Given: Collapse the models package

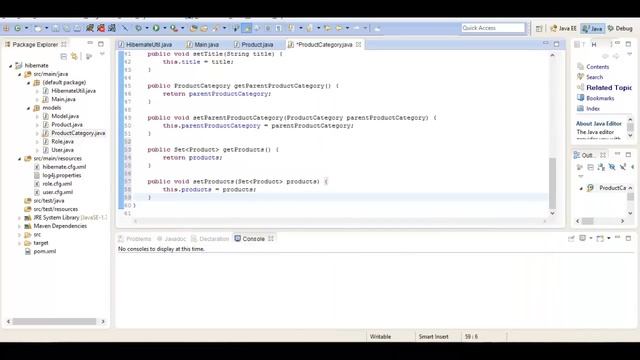Looking at the screenshot, I should click(29, 108).
